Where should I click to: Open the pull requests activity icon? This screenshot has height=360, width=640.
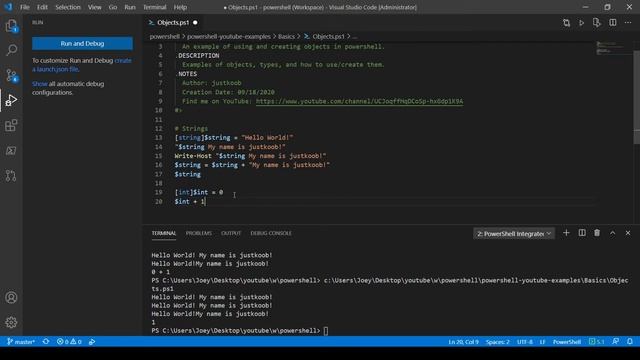point(11,176)
